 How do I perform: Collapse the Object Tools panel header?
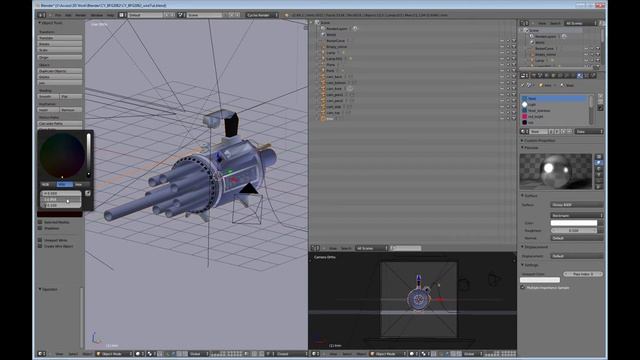click(x=51, y=23)
